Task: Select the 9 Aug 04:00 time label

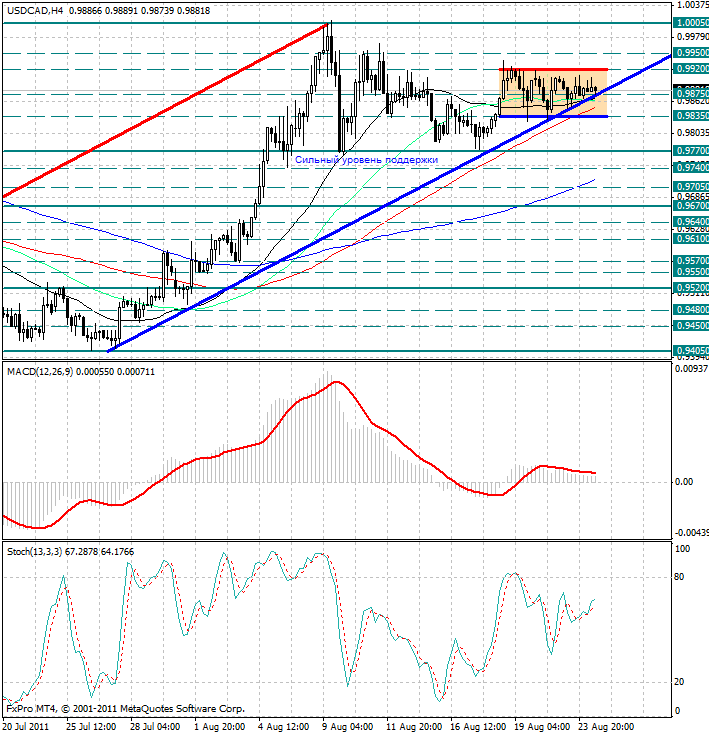Action: (x=348, y=727)
